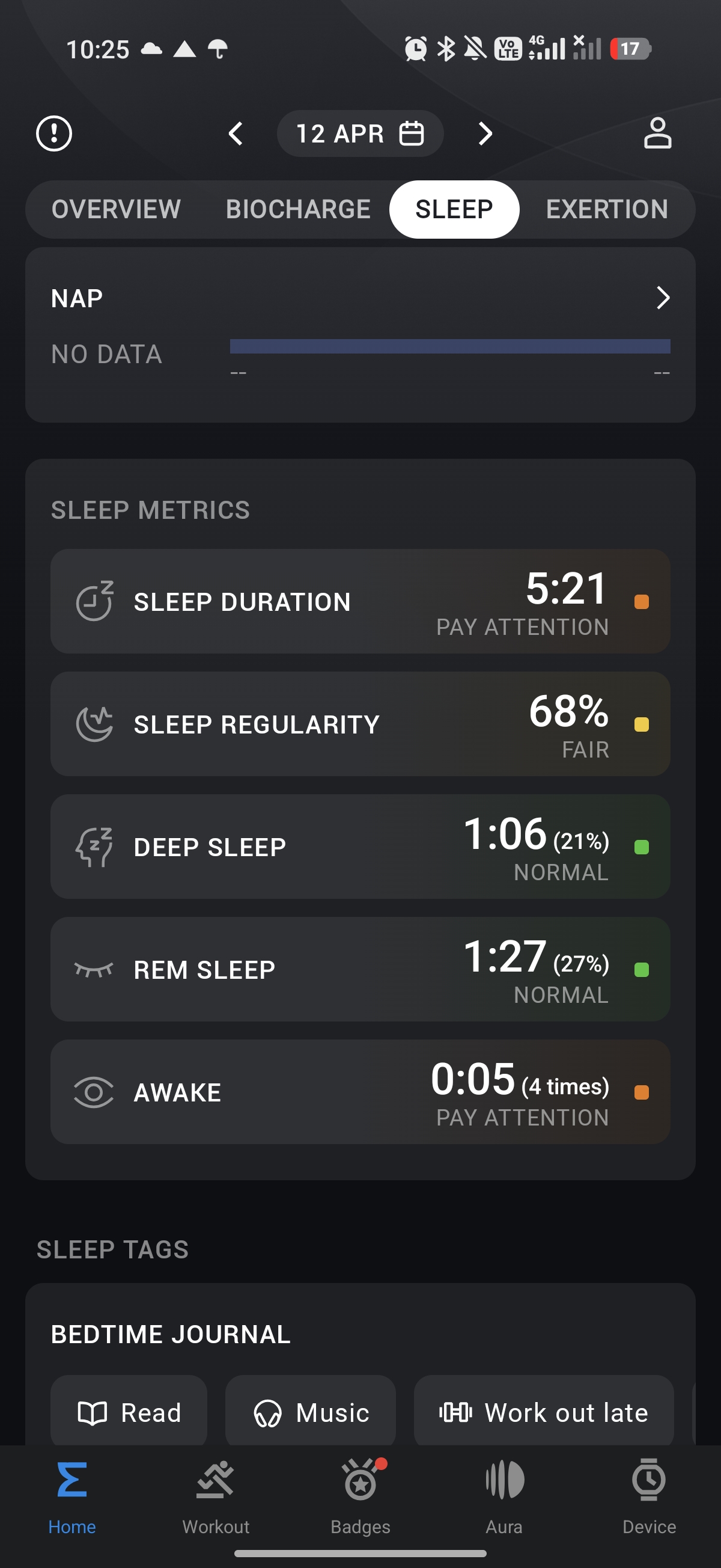This screenshot has width=721, height=1568.
Task: Tap the Sleep Duration clock icon
Action: [94, 601]
